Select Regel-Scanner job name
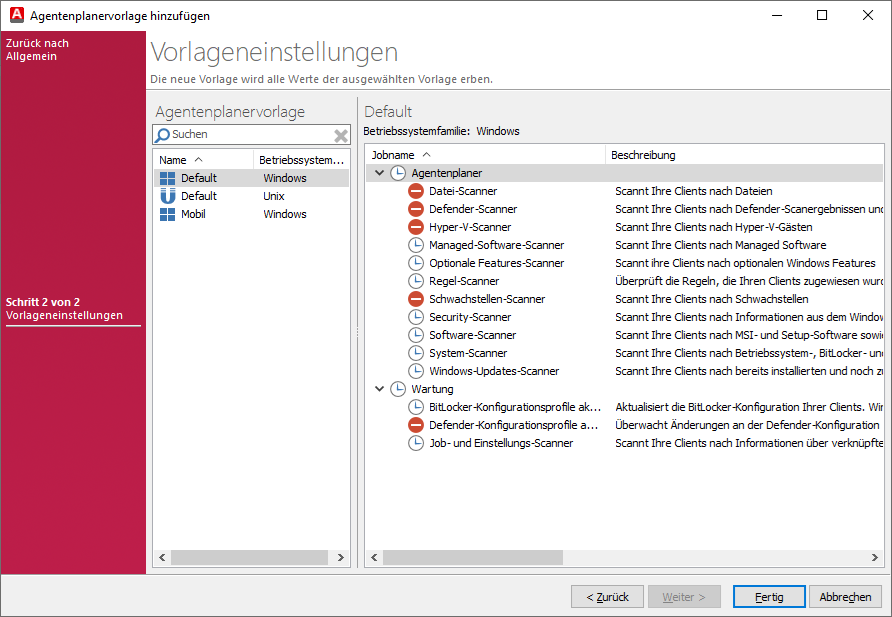892x617 pixels. 464,281
